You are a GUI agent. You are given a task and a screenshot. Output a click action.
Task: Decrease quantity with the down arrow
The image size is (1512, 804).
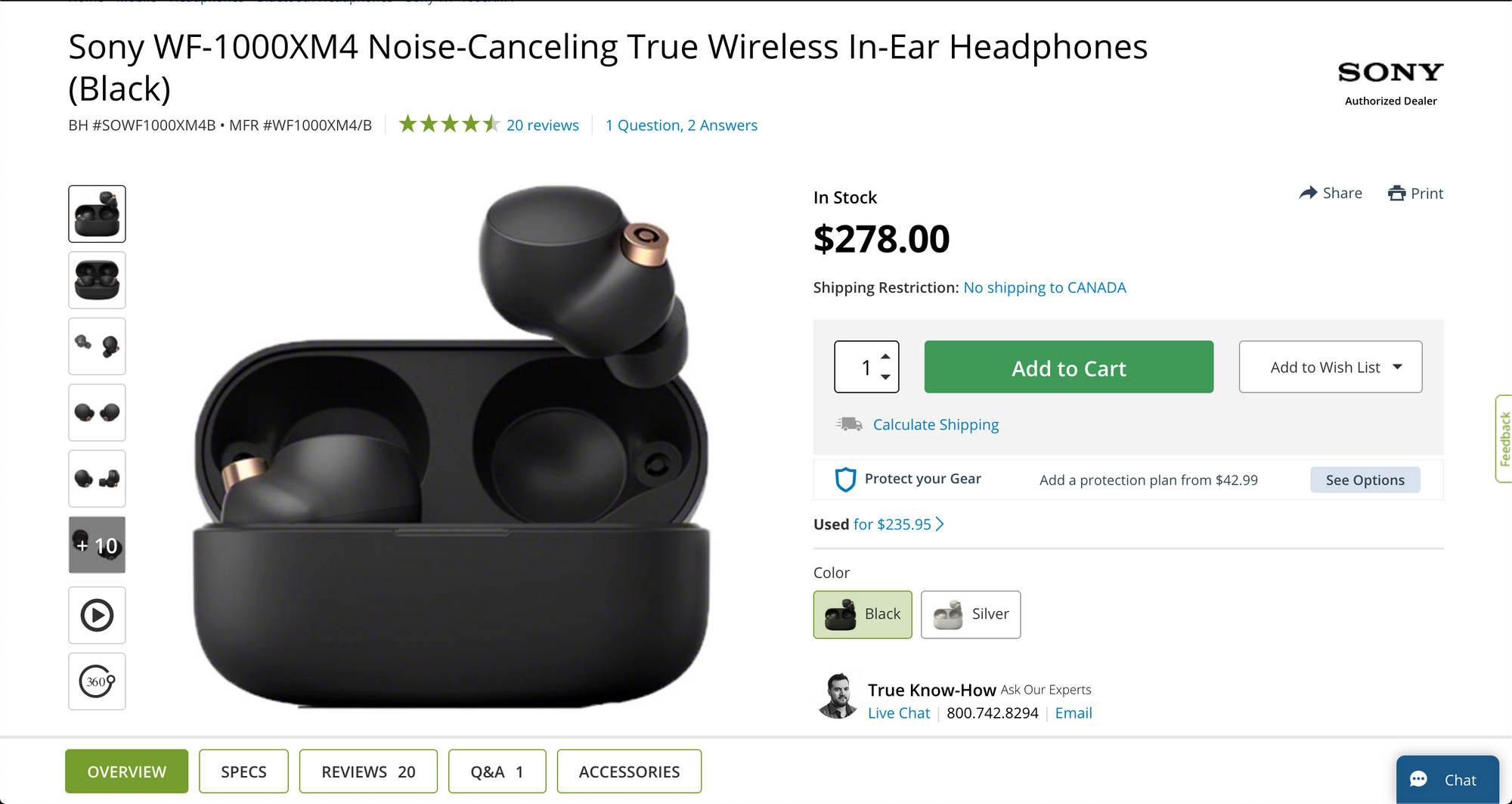click(885, 377)
